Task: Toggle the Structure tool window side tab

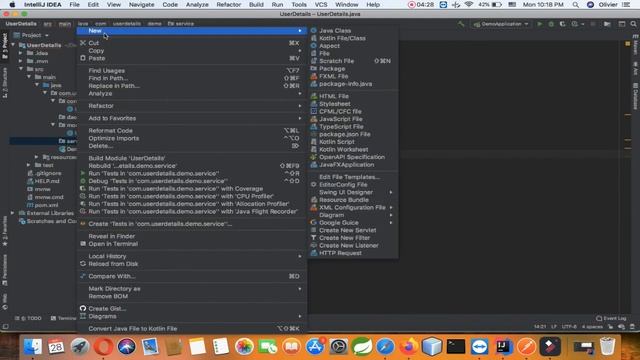Action: [x=4, y=83]
